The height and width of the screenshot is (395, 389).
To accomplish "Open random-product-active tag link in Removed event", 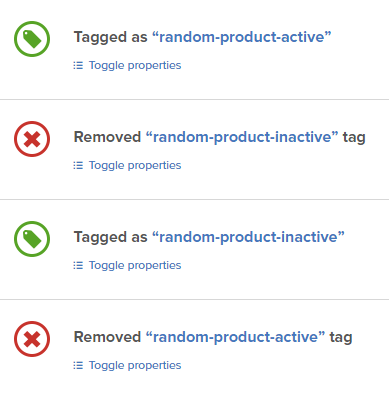I will 235,337.
